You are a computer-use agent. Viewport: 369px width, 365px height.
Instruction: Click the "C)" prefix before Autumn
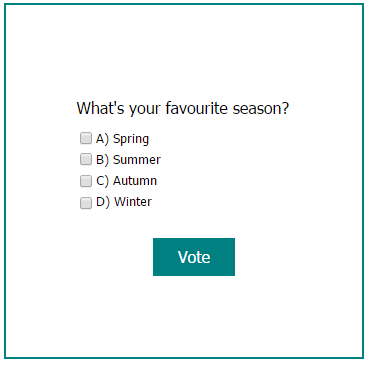click(x=102, y=181)
